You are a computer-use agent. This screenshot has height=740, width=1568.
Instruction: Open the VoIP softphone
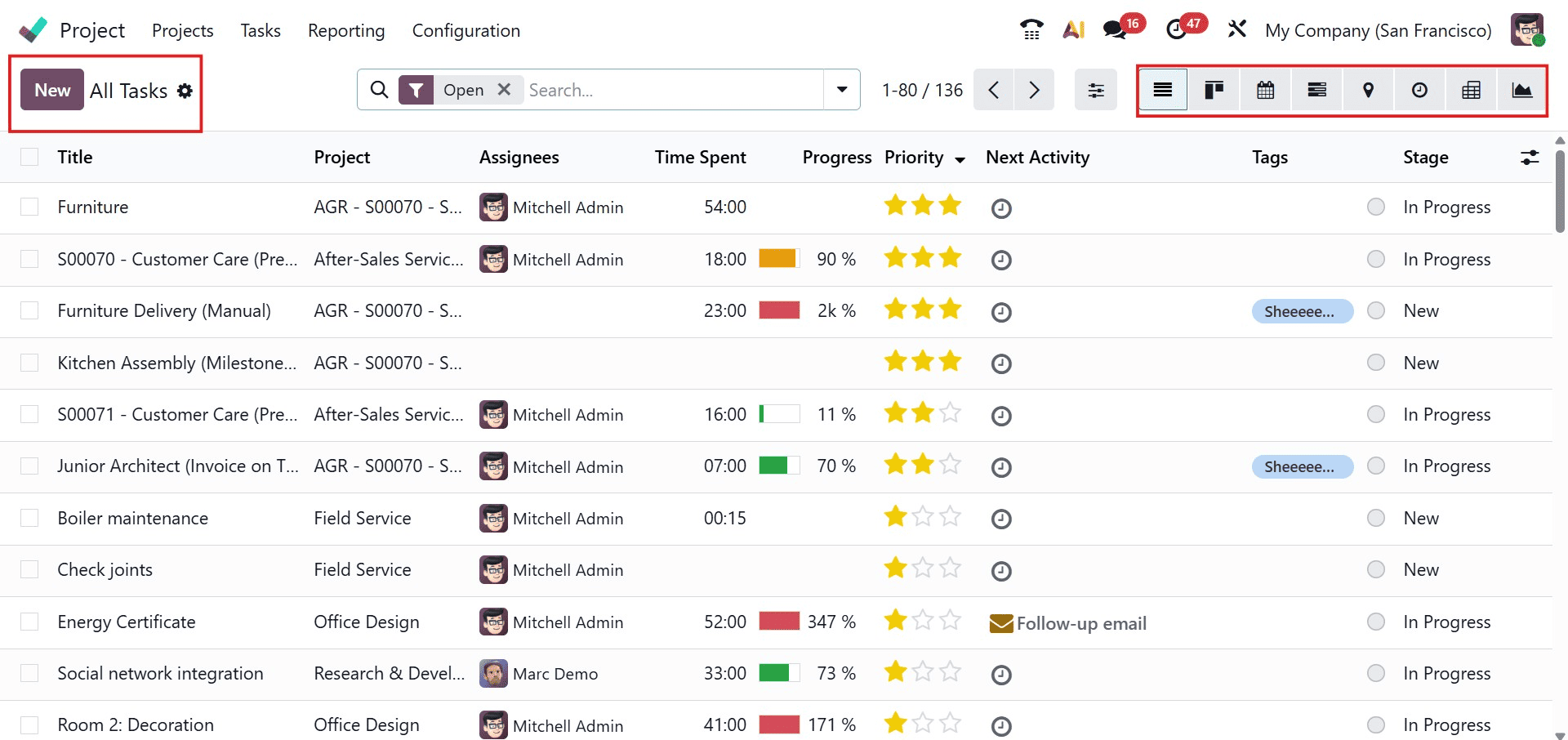coord(1031,29)
